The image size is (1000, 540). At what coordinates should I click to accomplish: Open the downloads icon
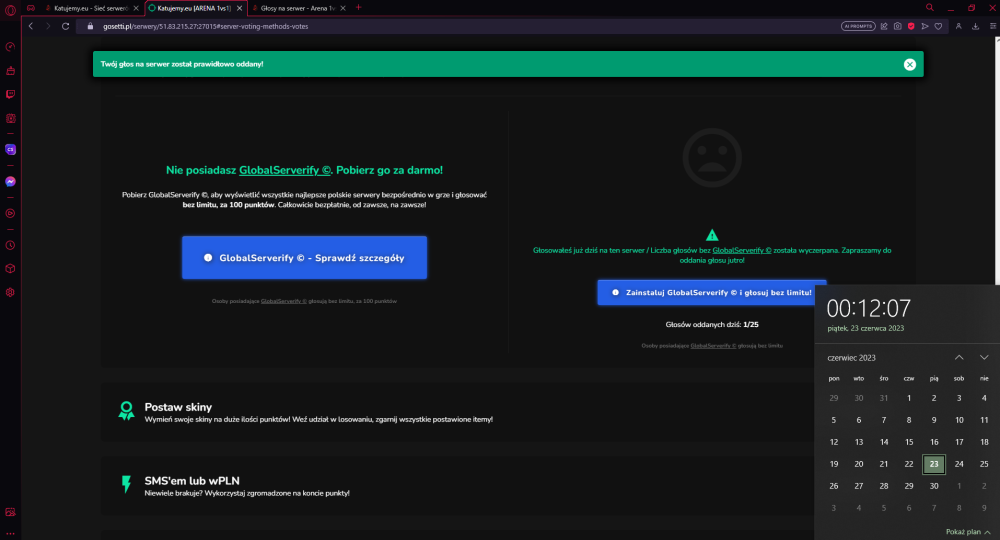click(x=975, y=26)
